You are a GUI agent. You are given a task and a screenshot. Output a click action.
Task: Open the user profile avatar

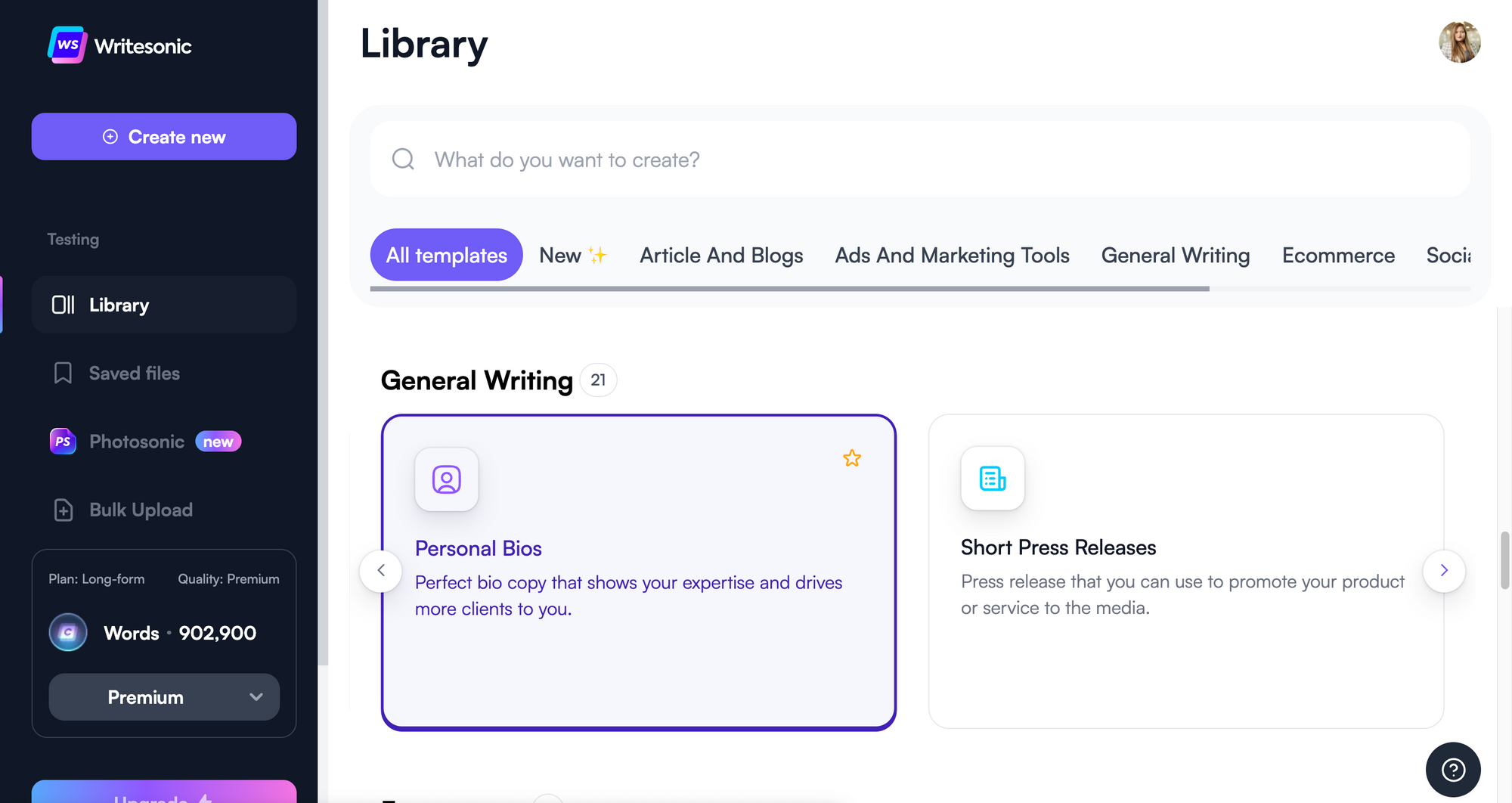[1459, 42]
